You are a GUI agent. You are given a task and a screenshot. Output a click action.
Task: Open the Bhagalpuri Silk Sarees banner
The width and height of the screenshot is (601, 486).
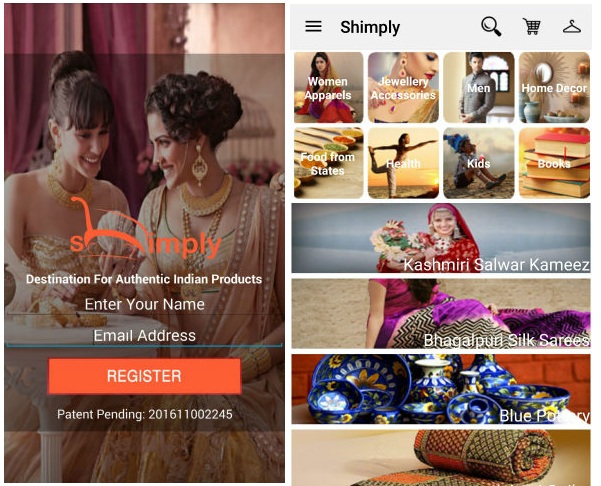[441, 314]
